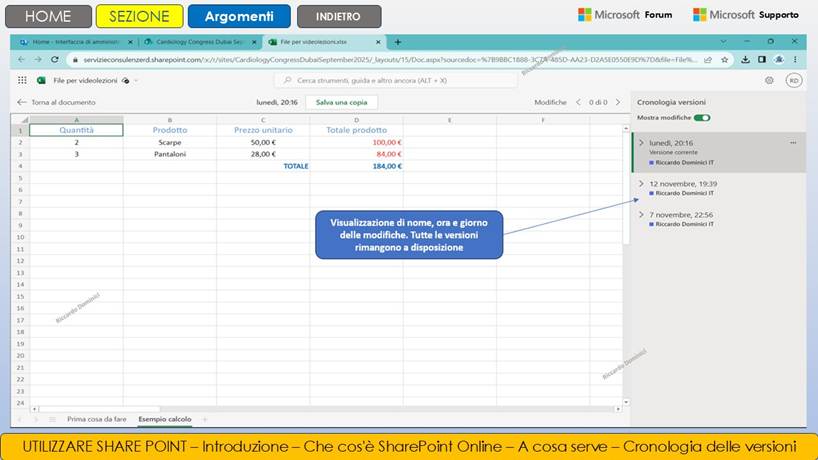818x460 pixels.
Task: Select the TOTALE label cell
Action: click(263, 166)
